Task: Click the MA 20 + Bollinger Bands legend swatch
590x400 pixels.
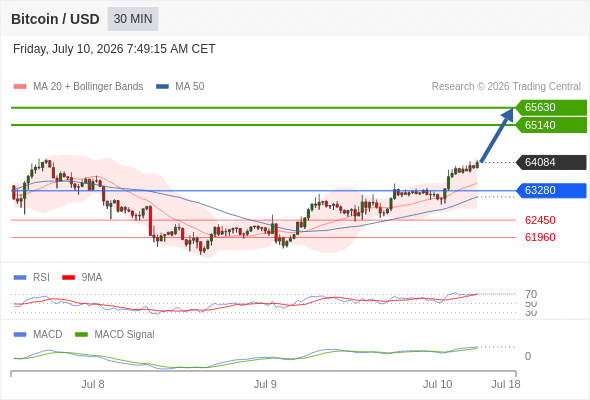Action: (x=20, y=87)
